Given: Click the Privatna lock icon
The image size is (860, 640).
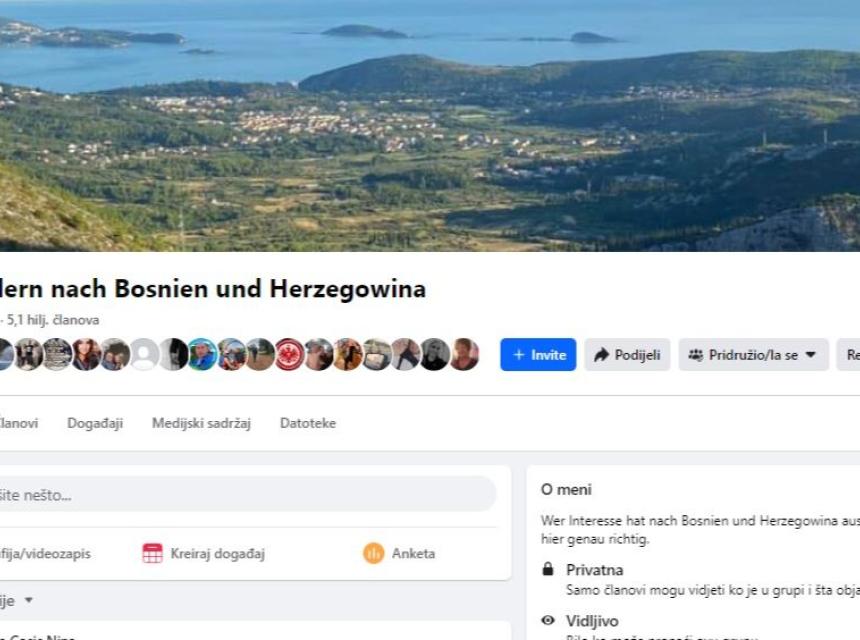Looking at the screenshot, I should [547, 570].
